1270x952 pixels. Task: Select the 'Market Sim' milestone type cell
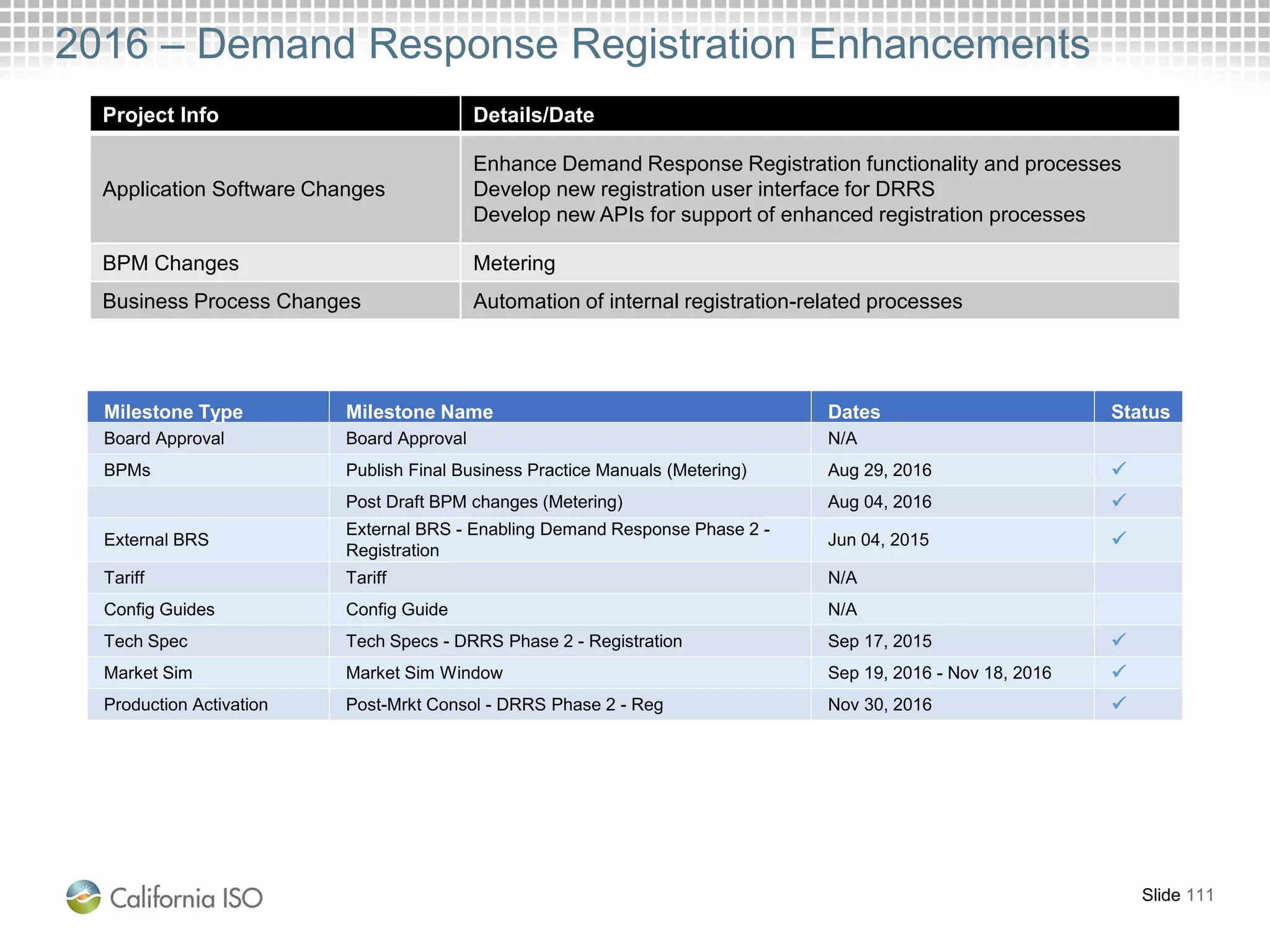(x=208, y=672)
